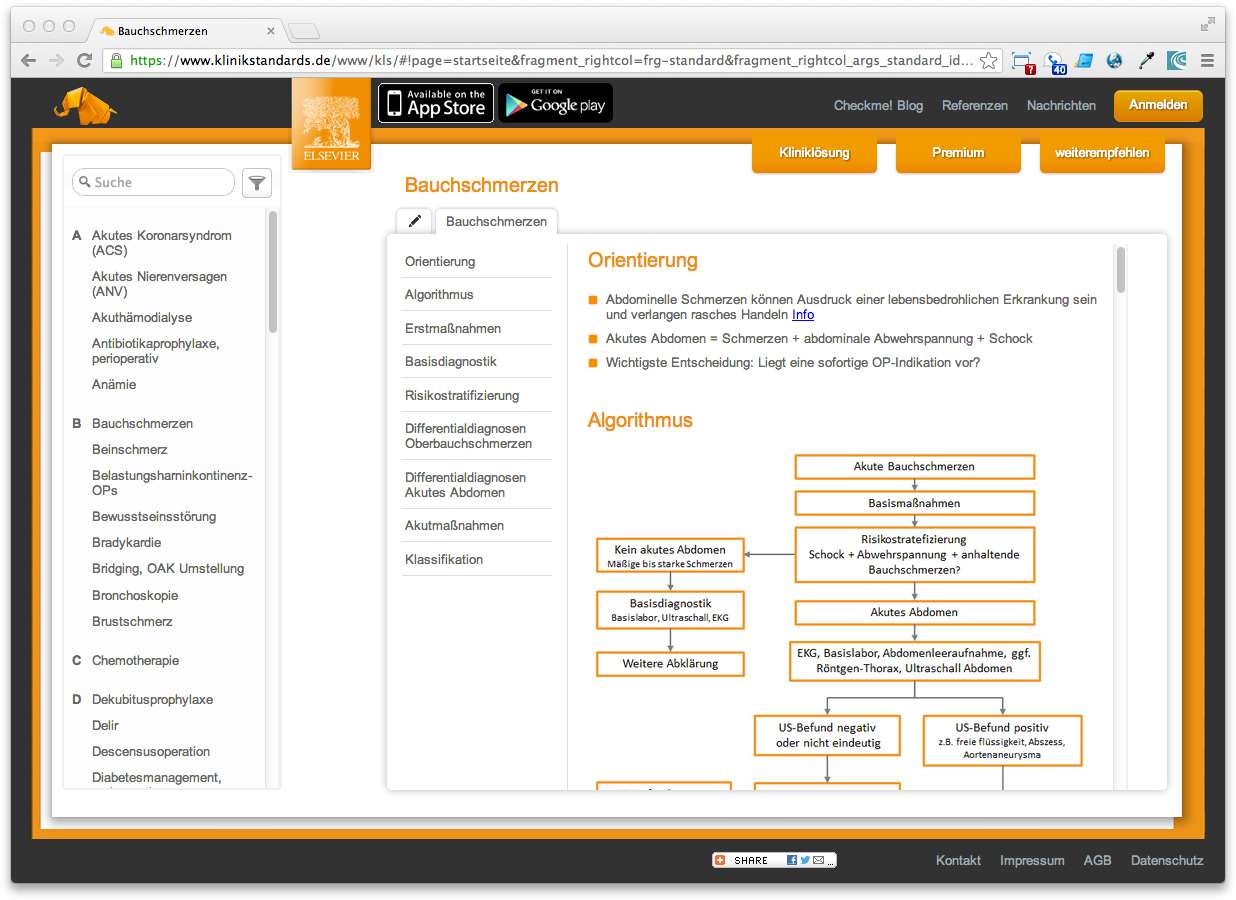Open the Google Play download badge
The height and width of the screenshot is (900, 1236).
(x=556, y=103)
